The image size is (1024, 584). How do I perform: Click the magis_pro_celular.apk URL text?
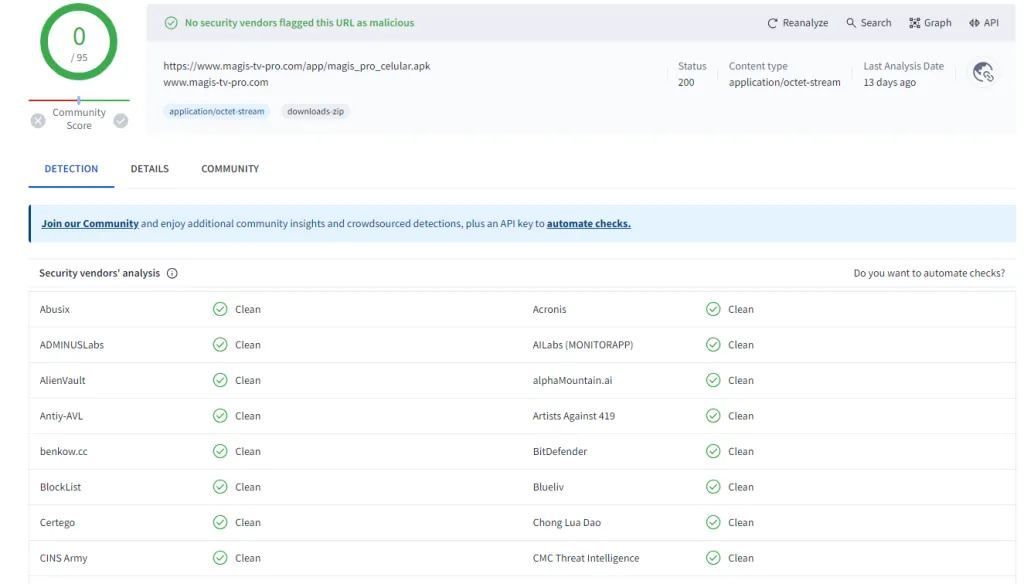296,66
